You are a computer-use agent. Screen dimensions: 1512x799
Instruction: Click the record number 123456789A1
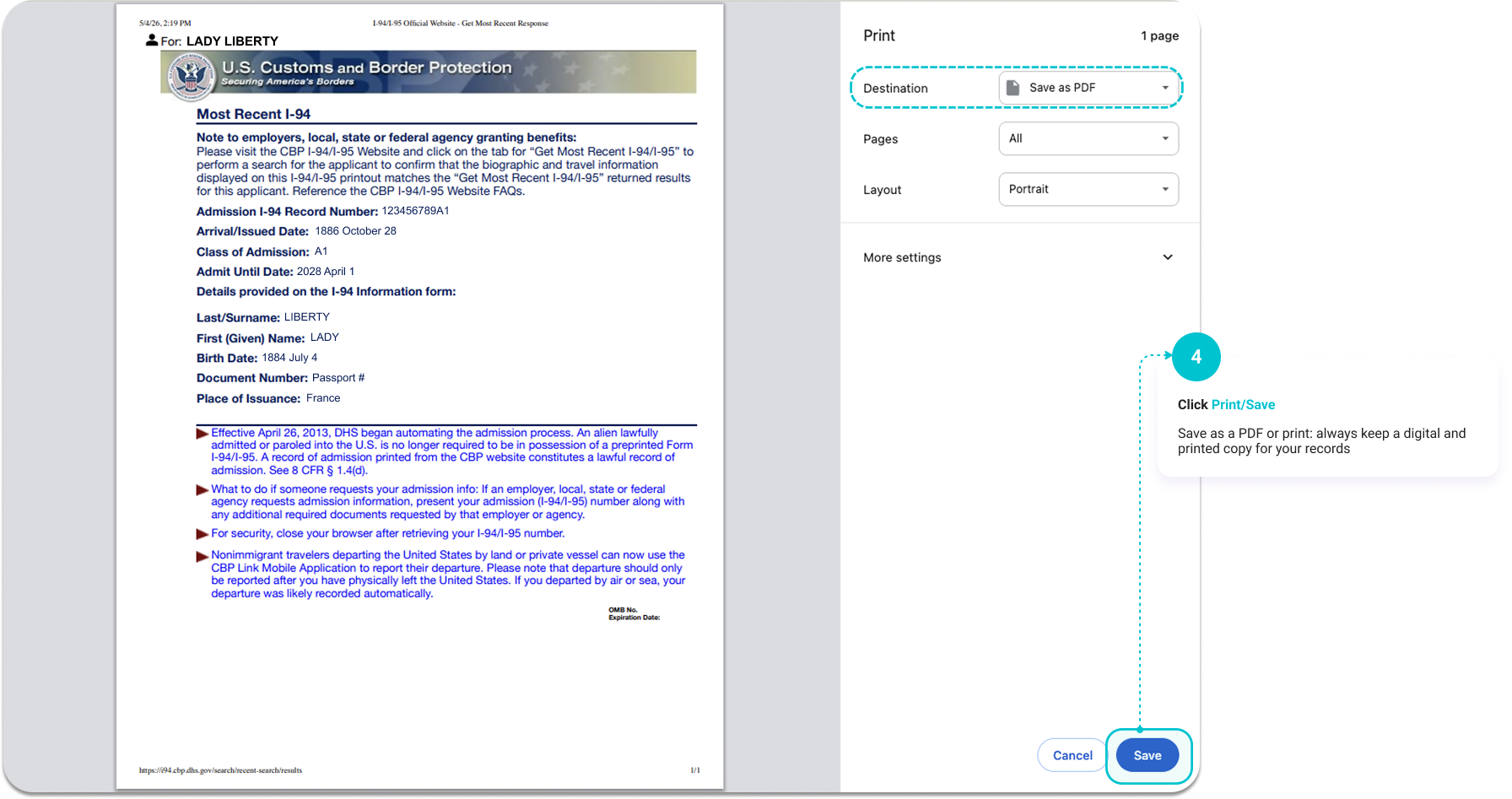click(415, 211)
